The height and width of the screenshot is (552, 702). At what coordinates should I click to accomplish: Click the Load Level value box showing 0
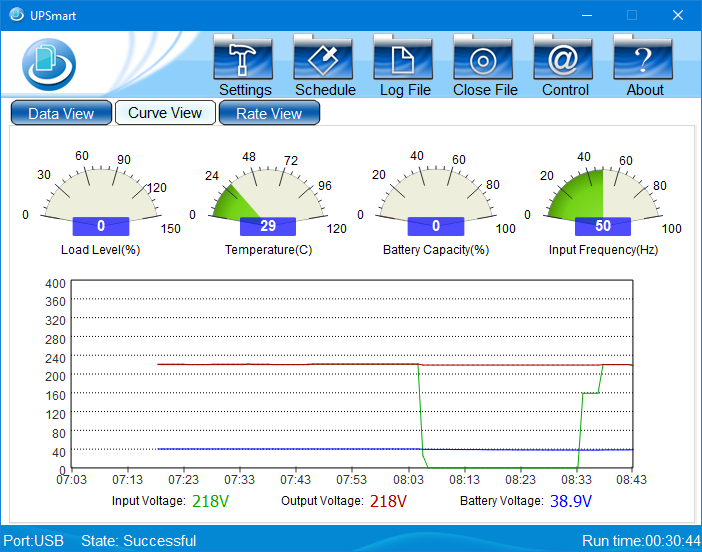tap(101, 226)
